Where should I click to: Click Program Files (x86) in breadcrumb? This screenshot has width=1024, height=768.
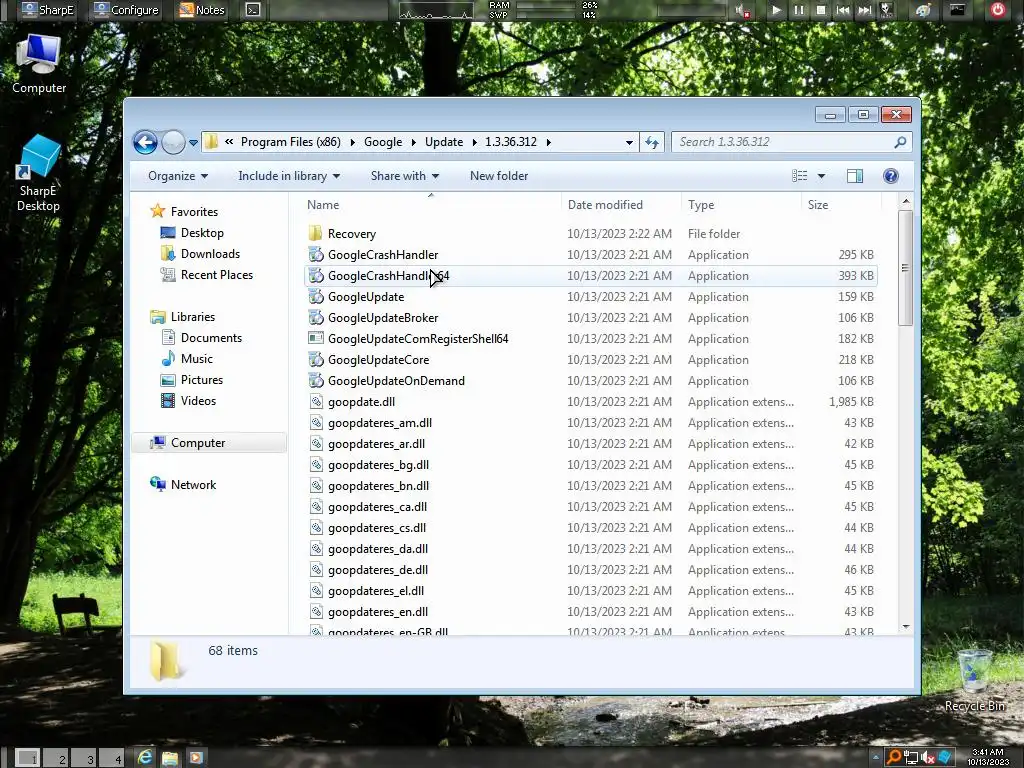(291, 142)
